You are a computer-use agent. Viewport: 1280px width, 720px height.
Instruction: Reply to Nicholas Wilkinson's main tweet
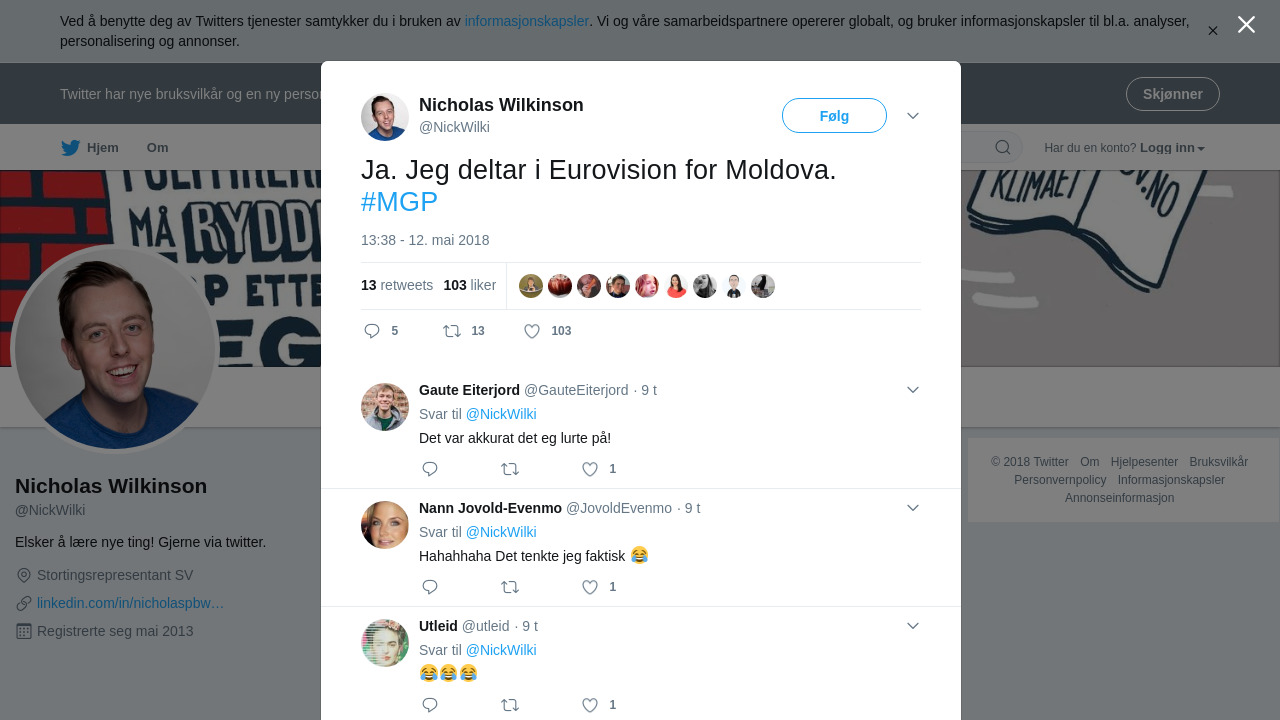[x=372, y=331]
